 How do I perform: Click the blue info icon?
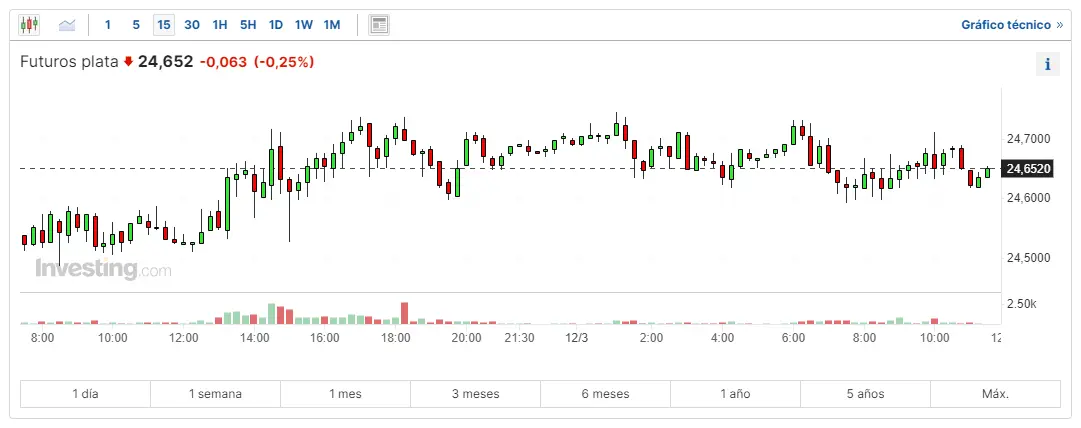(x=1048, y=64)
